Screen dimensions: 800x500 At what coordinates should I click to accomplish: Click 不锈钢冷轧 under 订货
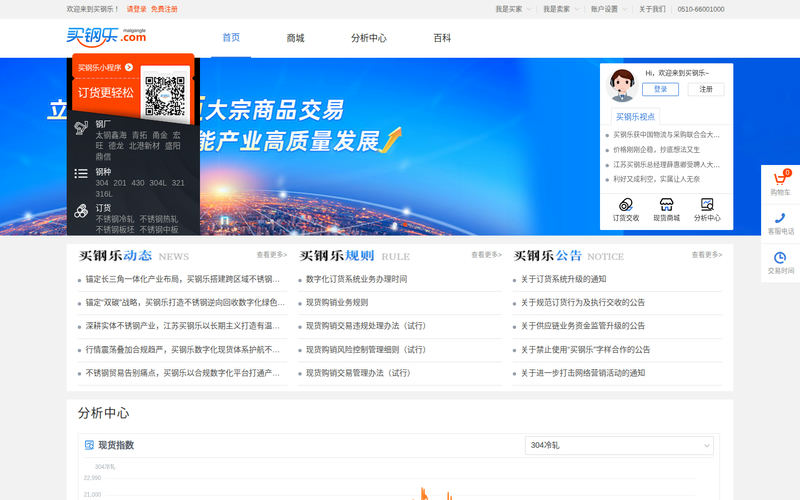(115, 219)
